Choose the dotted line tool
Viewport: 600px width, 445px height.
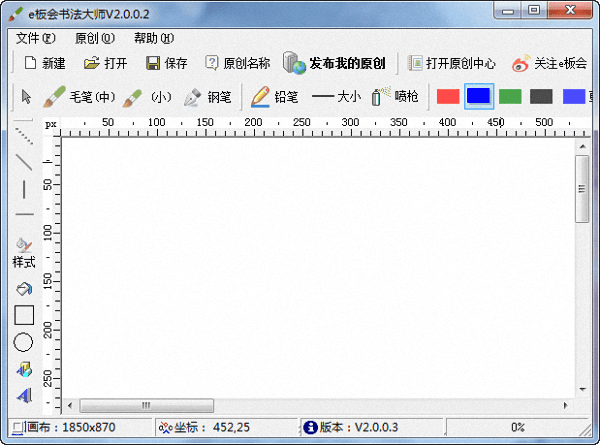(x=24, y=135)
